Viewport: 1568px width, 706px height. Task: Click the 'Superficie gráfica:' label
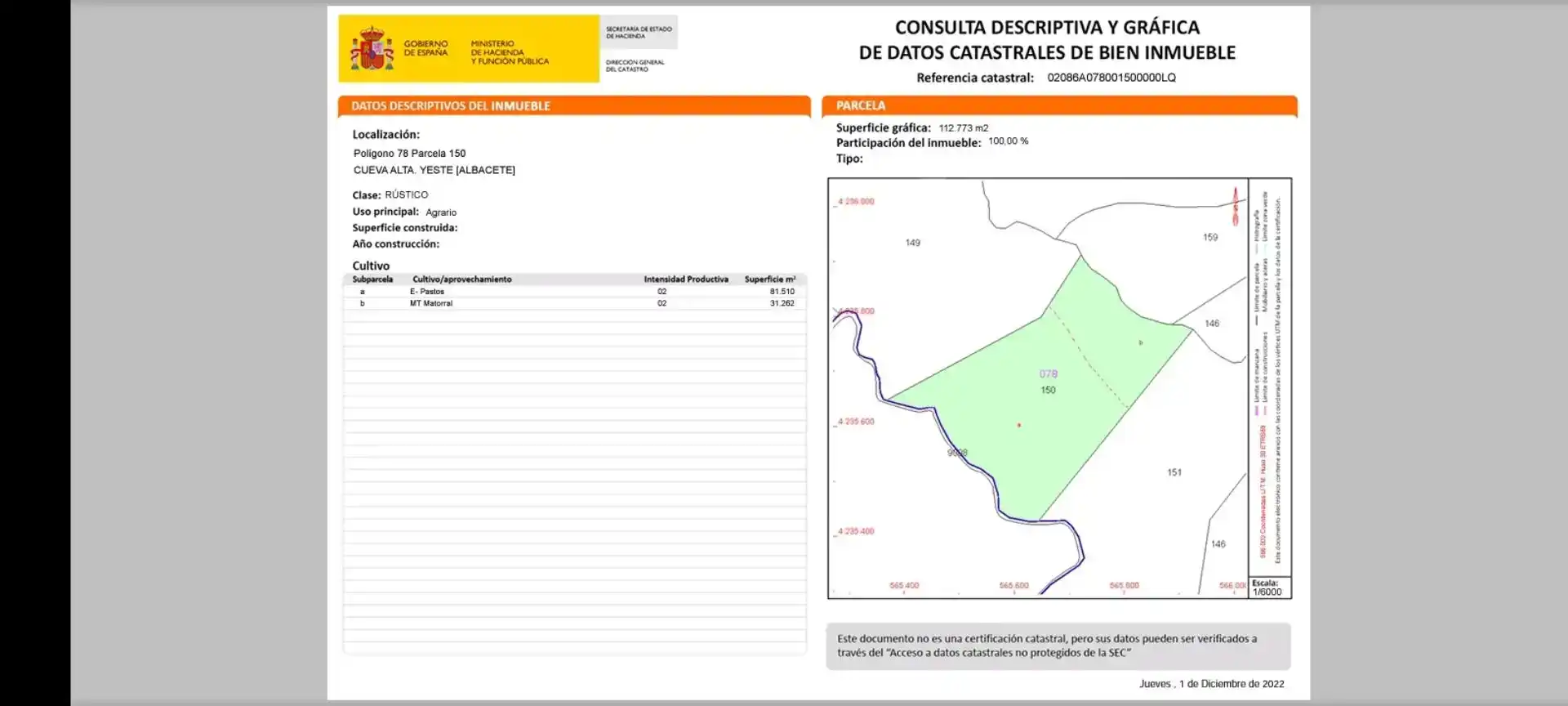click(x=883, y=128)
